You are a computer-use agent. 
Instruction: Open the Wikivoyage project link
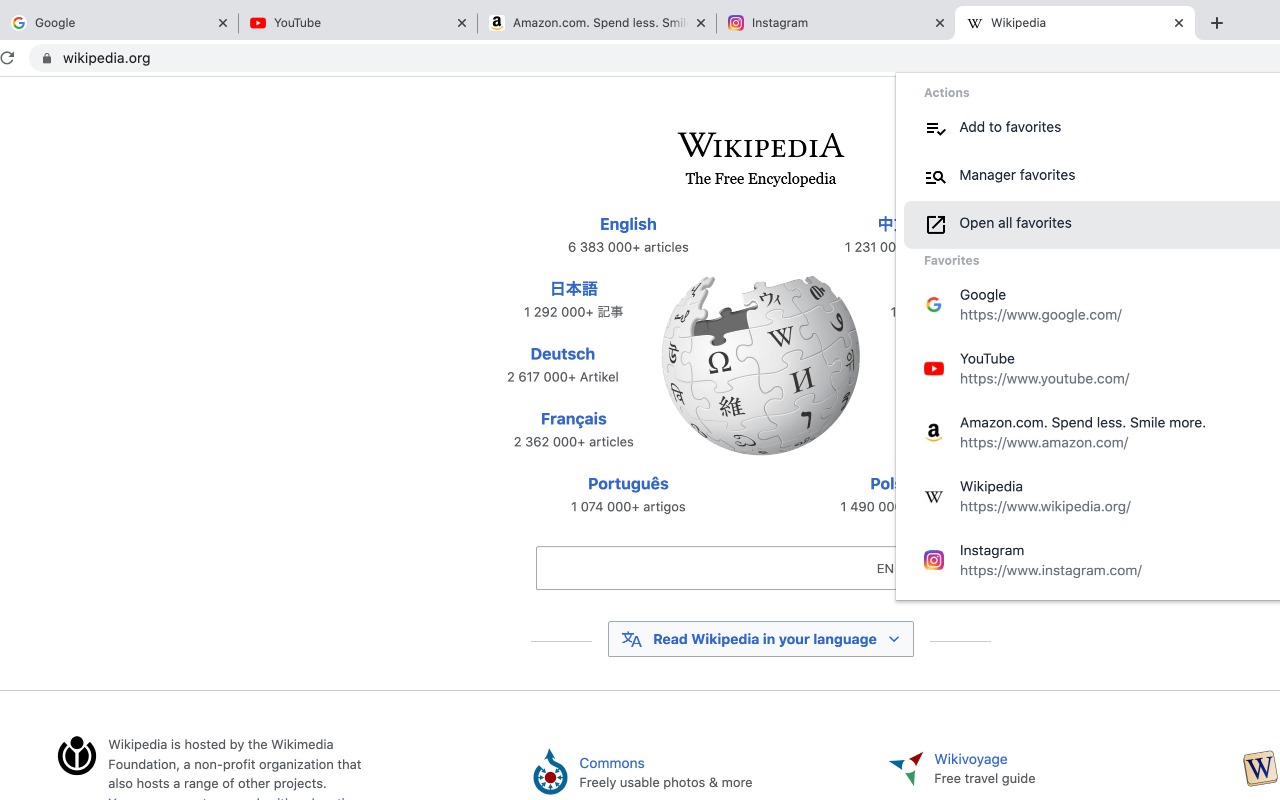(x=971, y=759)
